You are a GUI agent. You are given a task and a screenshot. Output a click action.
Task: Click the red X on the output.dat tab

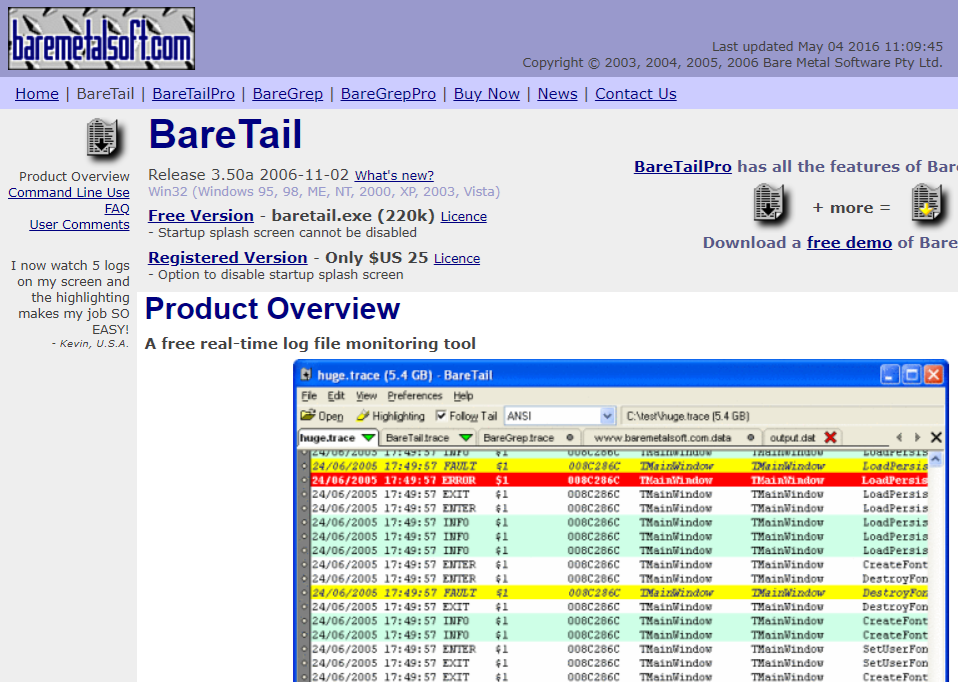[x=830, y=438]
